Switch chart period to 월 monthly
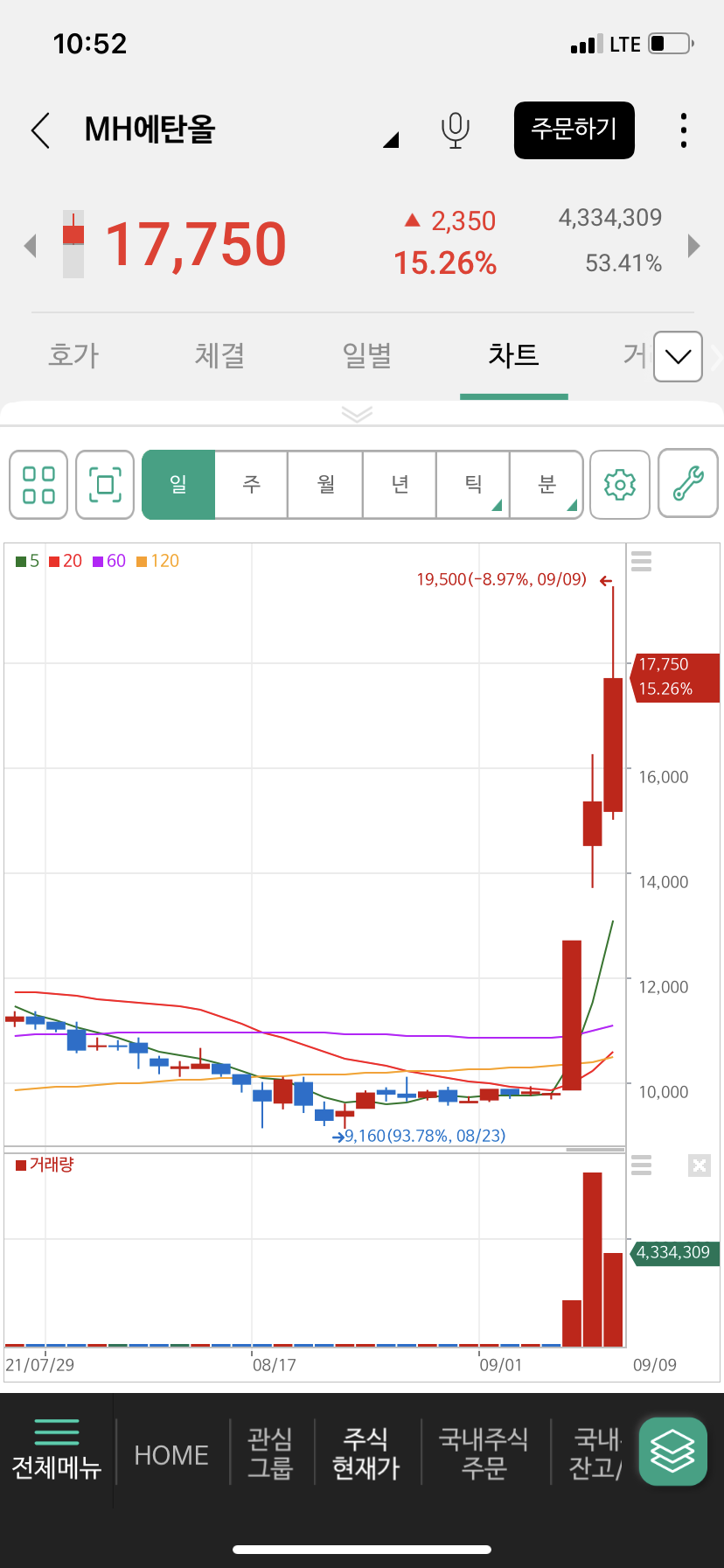The width and height of the screenshot is (724, 1568). coord(326,484)
